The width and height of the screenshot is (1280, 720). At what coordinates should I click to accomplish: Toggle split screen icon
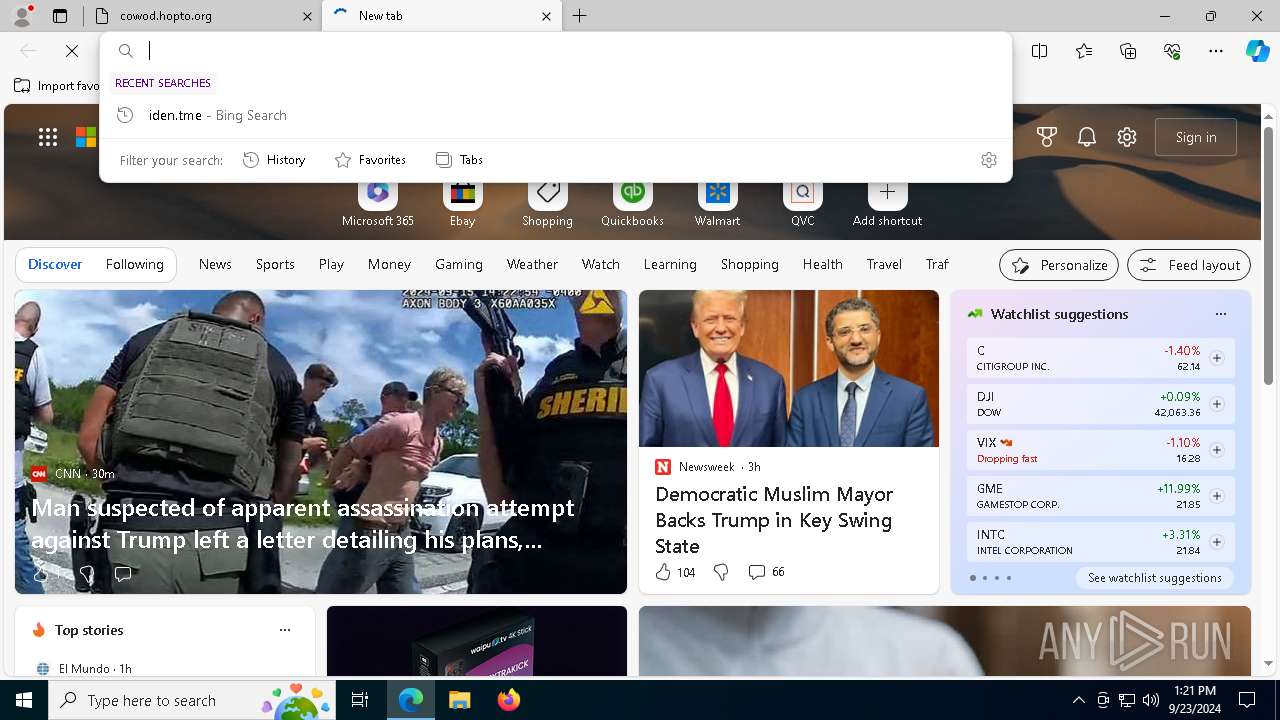click(x=1040, y=51)
